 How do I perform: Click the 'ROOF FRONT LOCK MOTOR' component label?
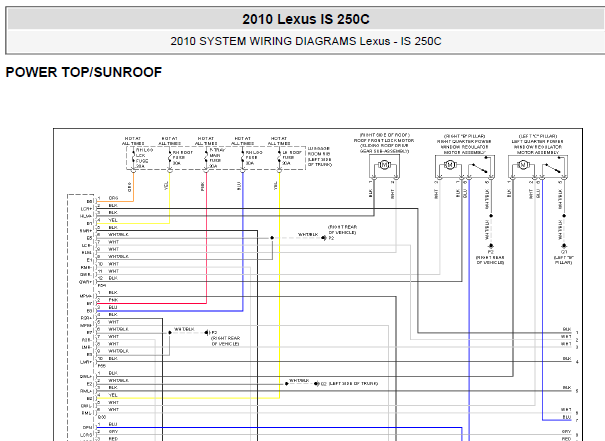click(384, 141)
